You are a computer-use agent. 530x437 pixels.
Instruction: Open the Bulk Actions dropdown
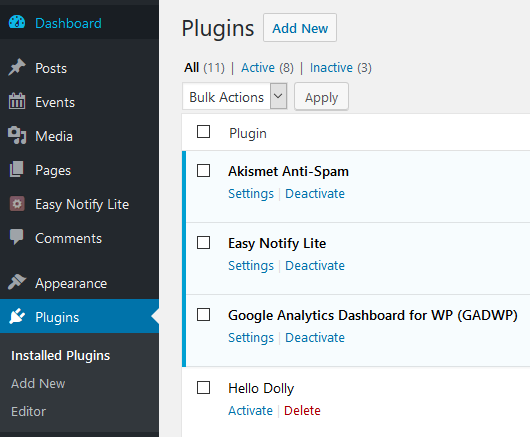point(235,96)
